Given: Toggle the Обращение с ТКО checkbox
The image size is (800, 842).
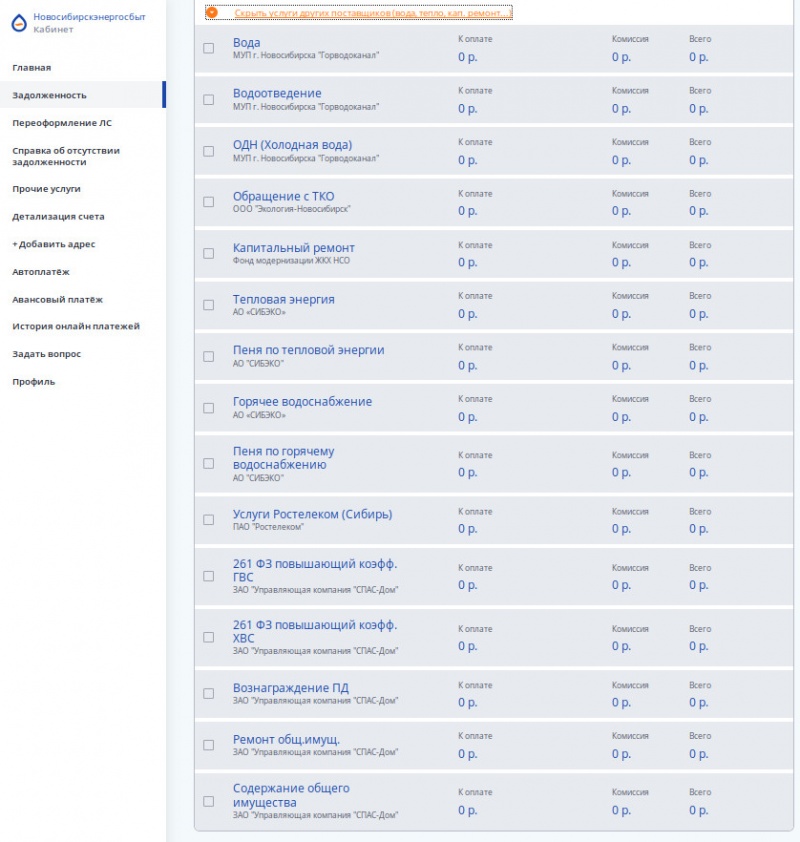Looking at the screenshot, I should click(208, 202).
